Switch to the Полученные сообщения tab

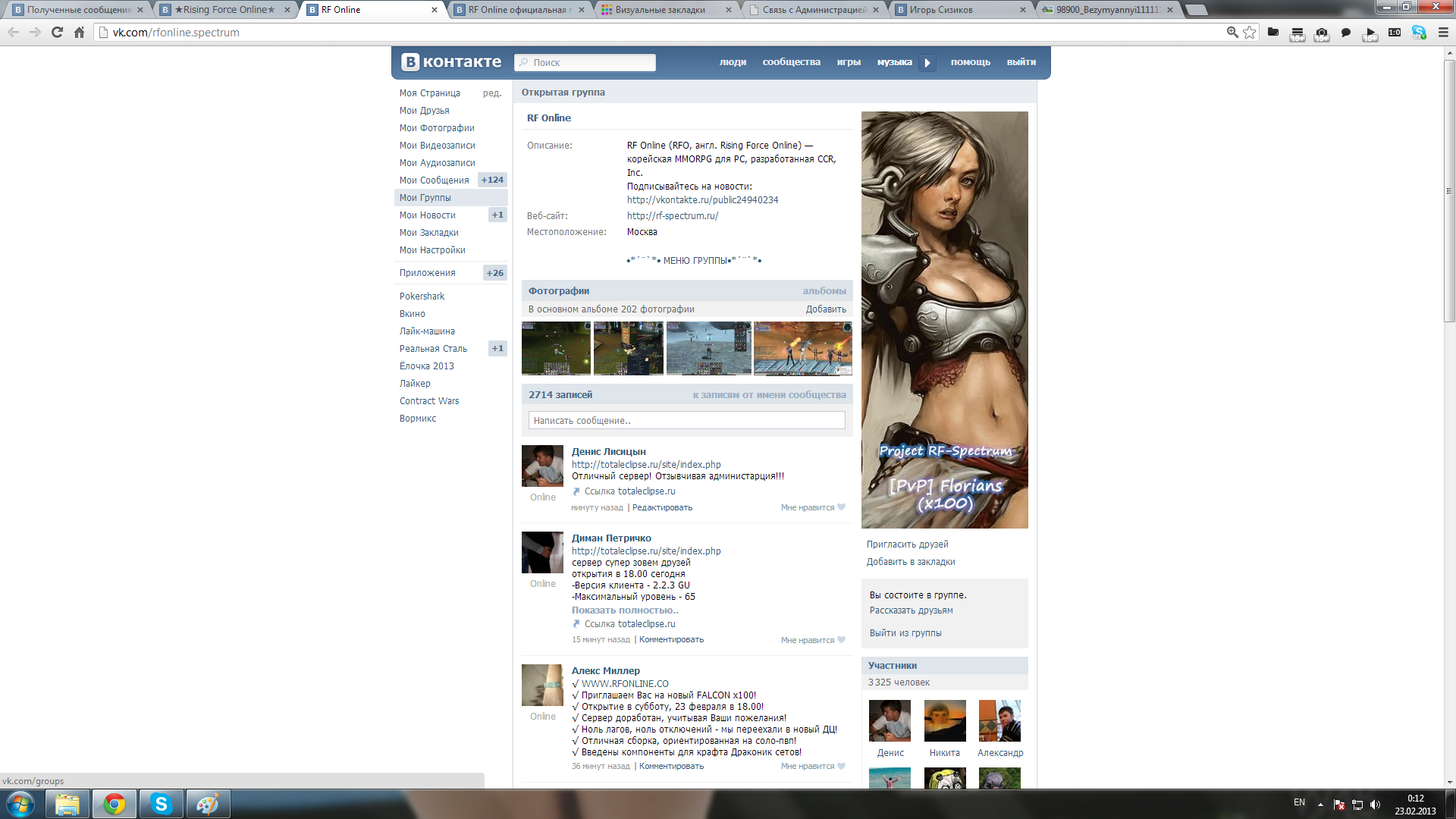78,10
